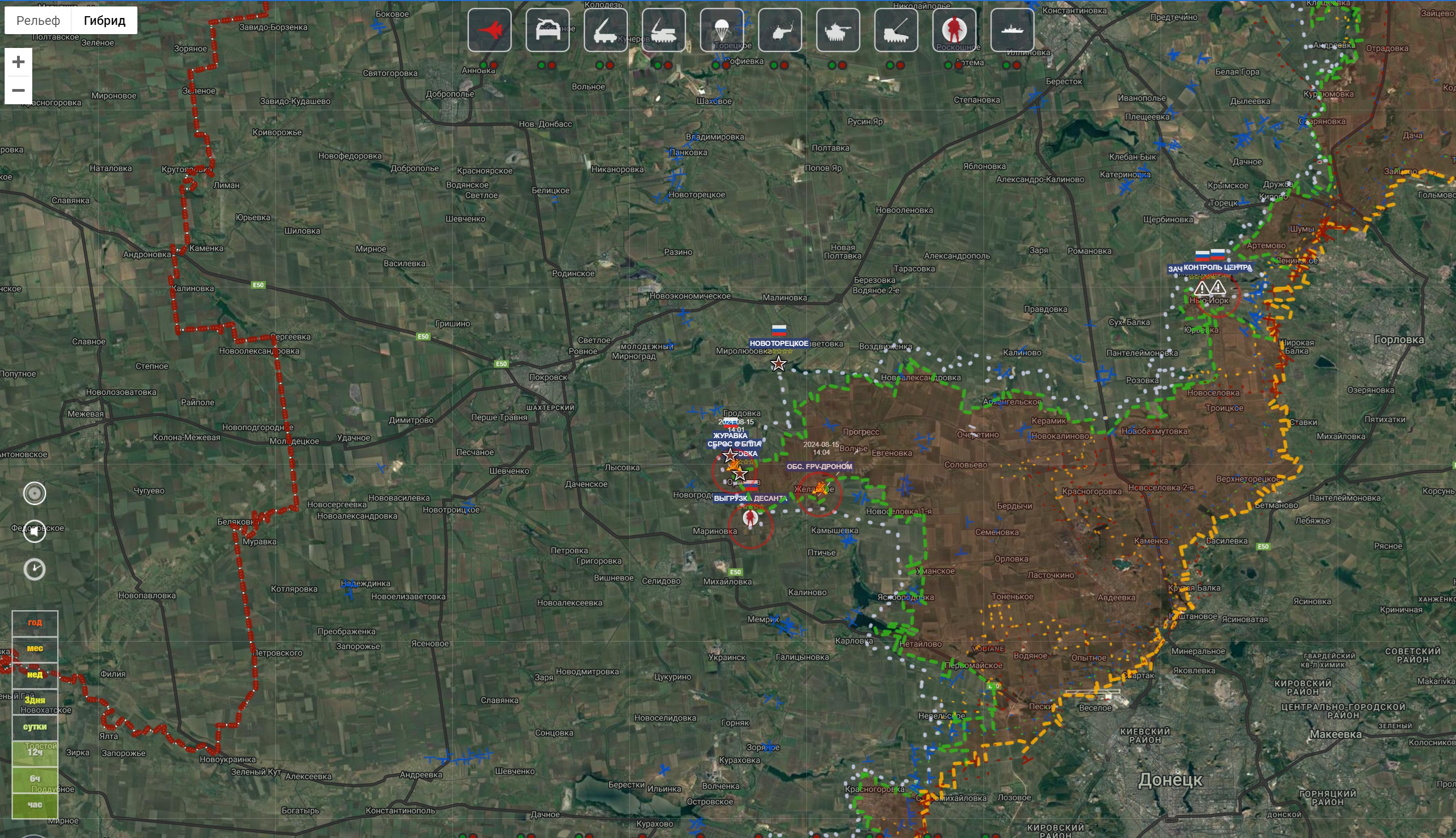Zoom in with the plus button
Screen dimensions: 1456x838
(x=18, y=62)
